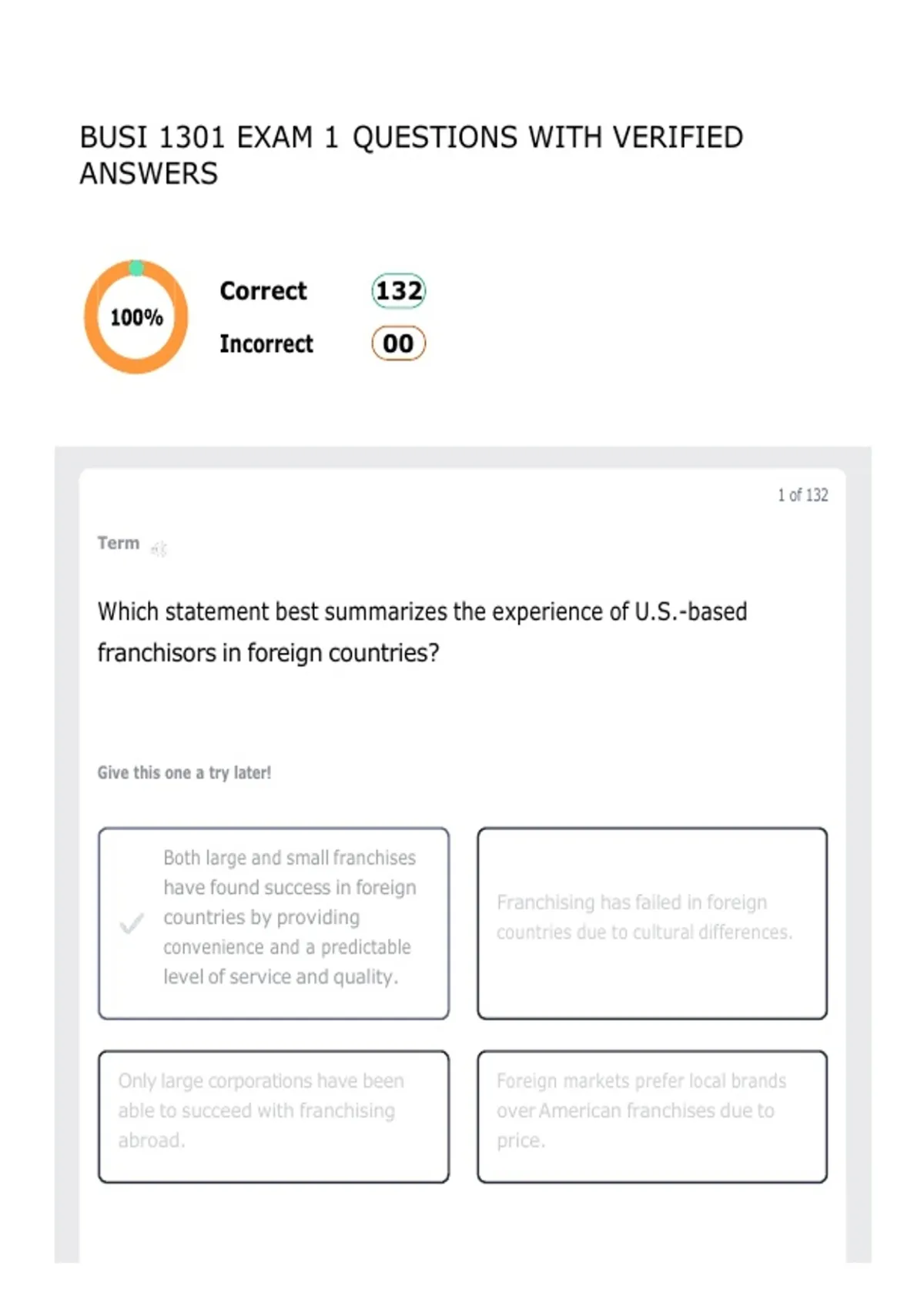924x1309 pixels.
Task: Click 'Give this one a try later!' text
Action: (184, 772)
